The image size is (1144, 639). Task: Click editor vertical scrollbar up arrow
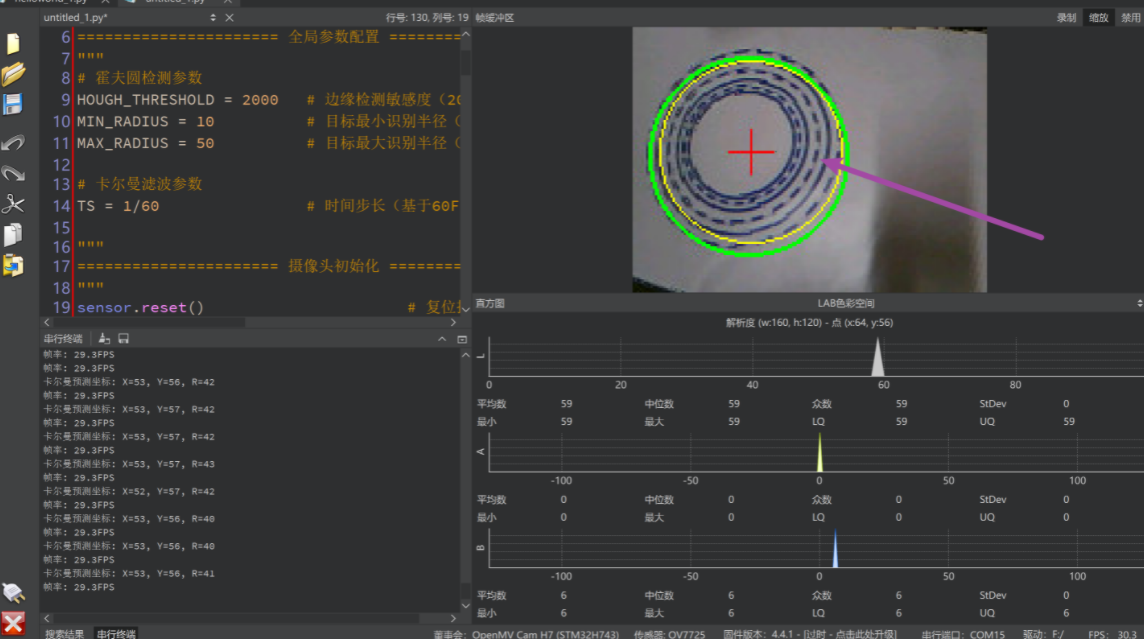(x=465, y=34)
